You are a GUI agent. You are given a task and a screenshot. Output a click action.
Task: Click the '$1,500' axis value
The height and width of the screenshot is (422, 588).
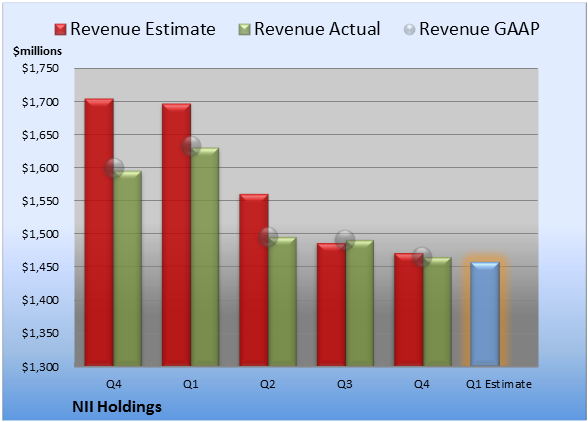click(x=40, y=234)
